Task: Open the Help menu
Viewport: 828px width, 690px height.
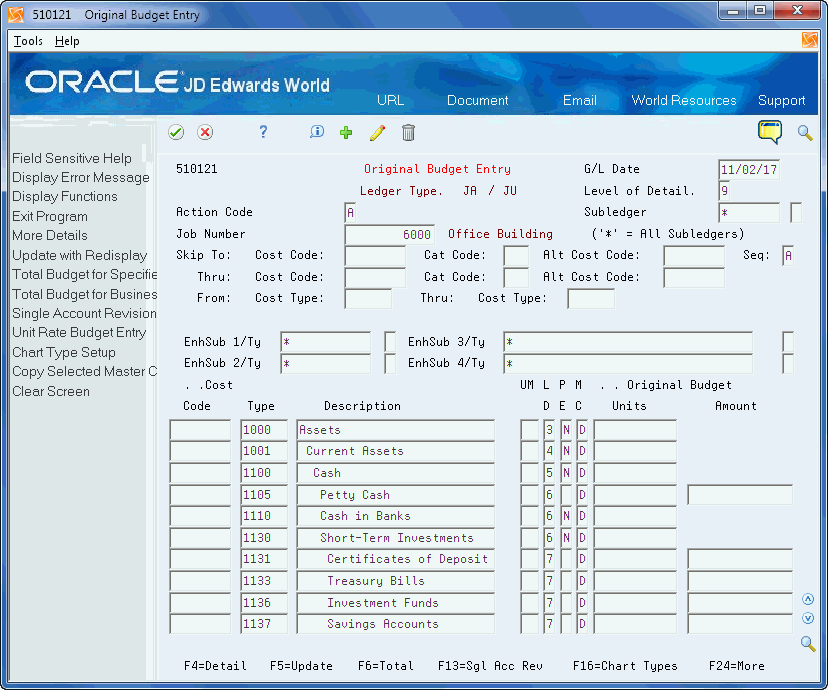Action: tap(67, 41)
